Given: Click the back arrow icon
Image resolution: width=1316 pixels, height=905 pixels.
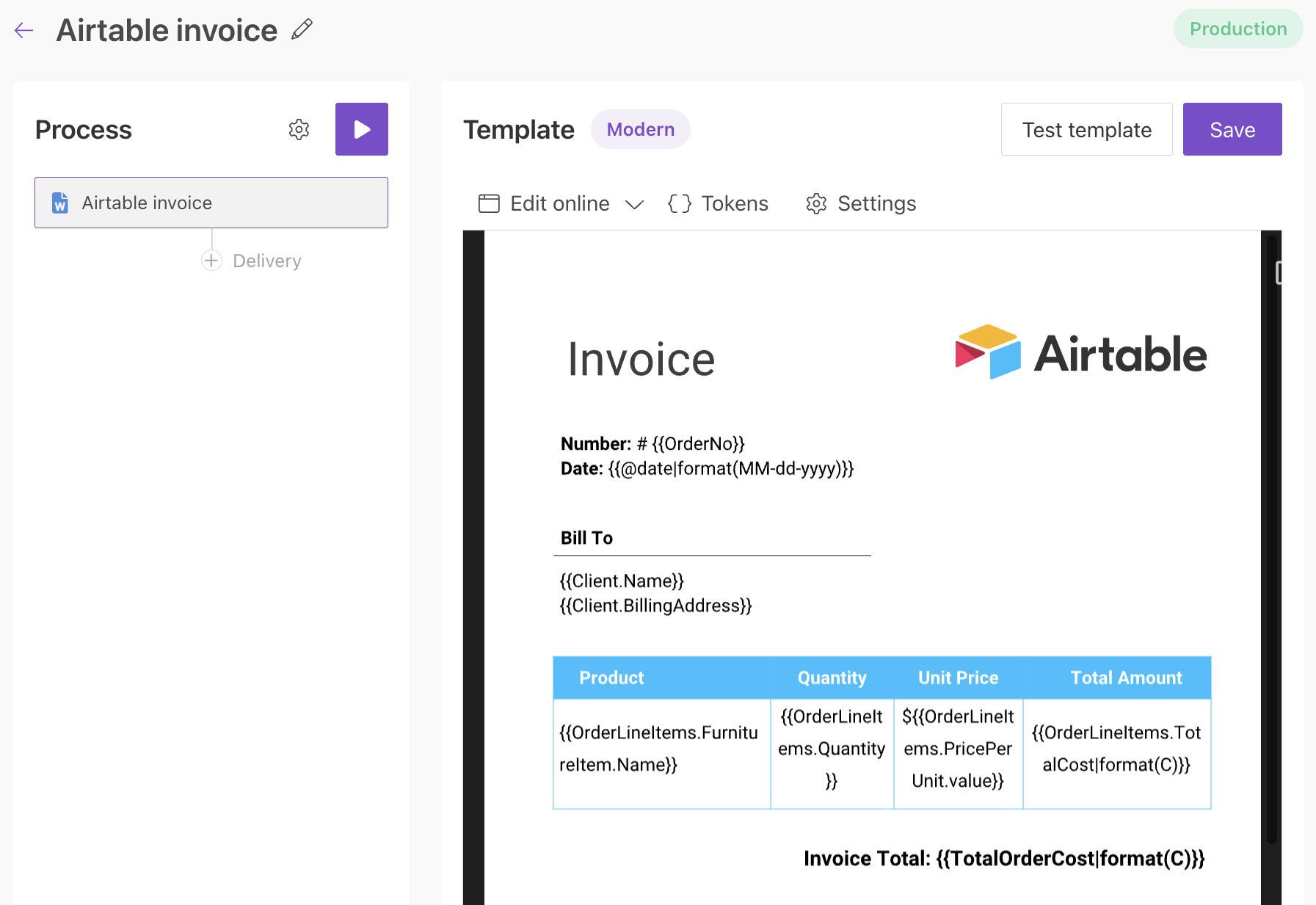Looking at the screenshot, I should [24, 30].
